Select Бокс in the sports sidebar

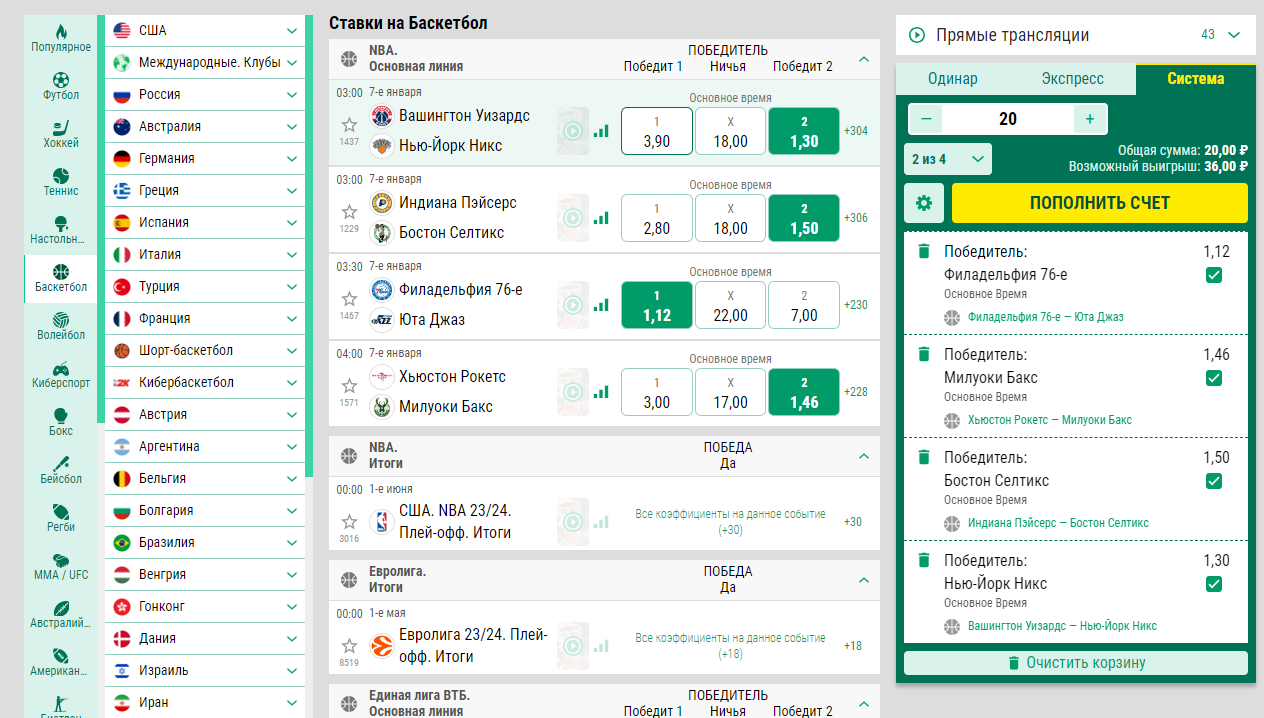tap(61, 422)
